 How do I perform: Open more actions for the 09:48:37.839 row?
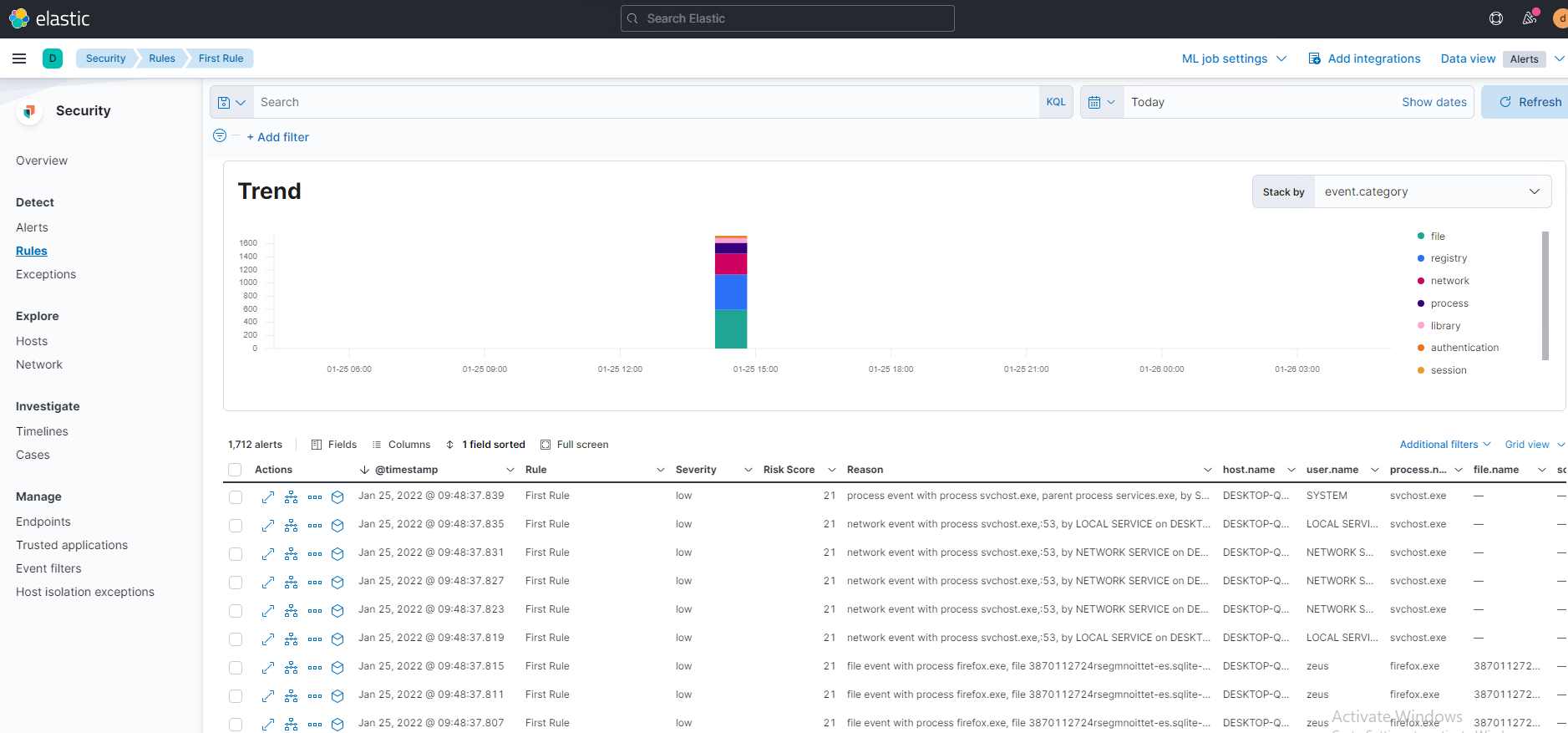[x=315, y=497]
